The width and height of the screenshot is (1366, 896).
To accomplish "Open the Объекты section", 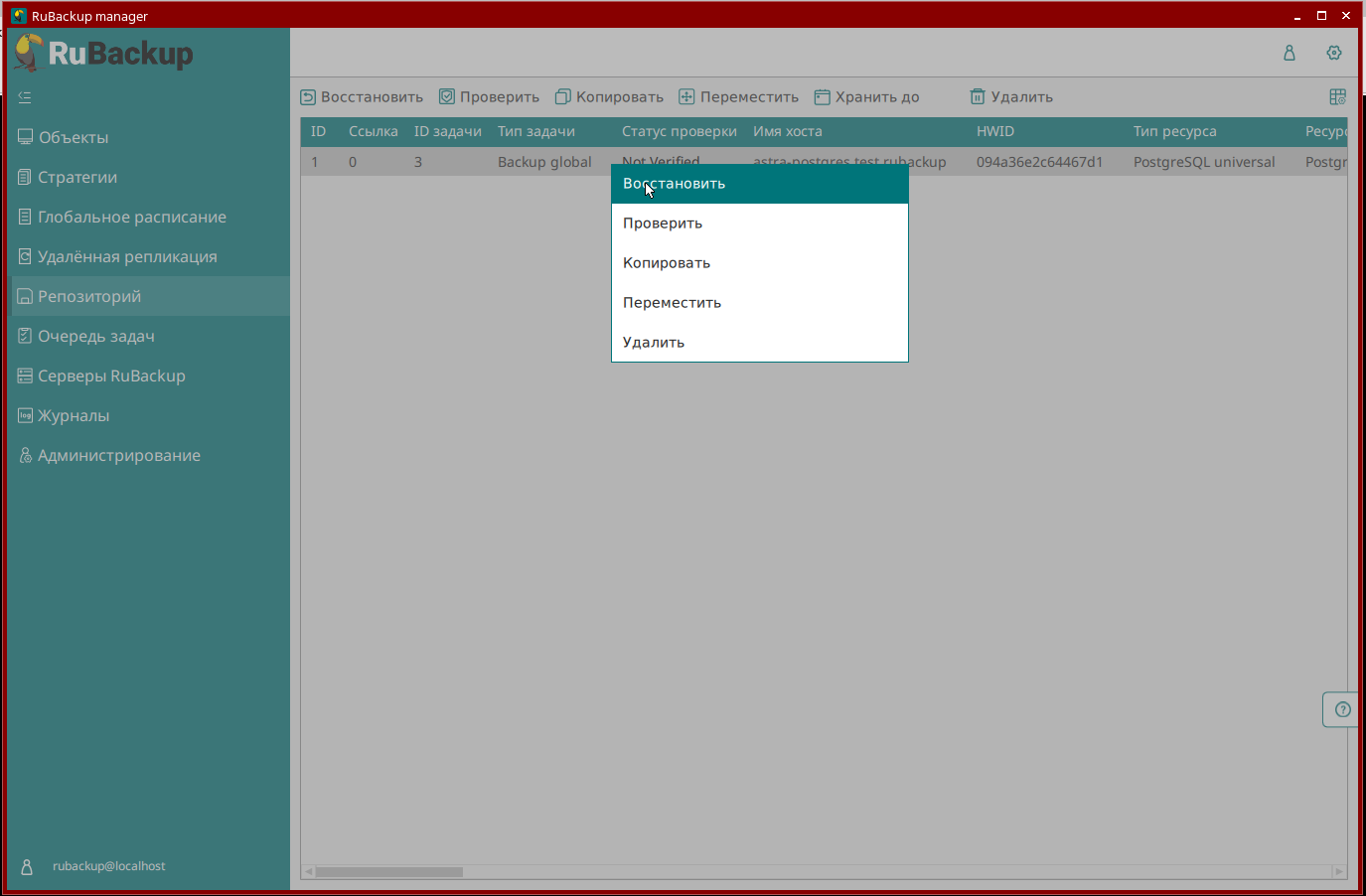I will [x=149, y=137].
